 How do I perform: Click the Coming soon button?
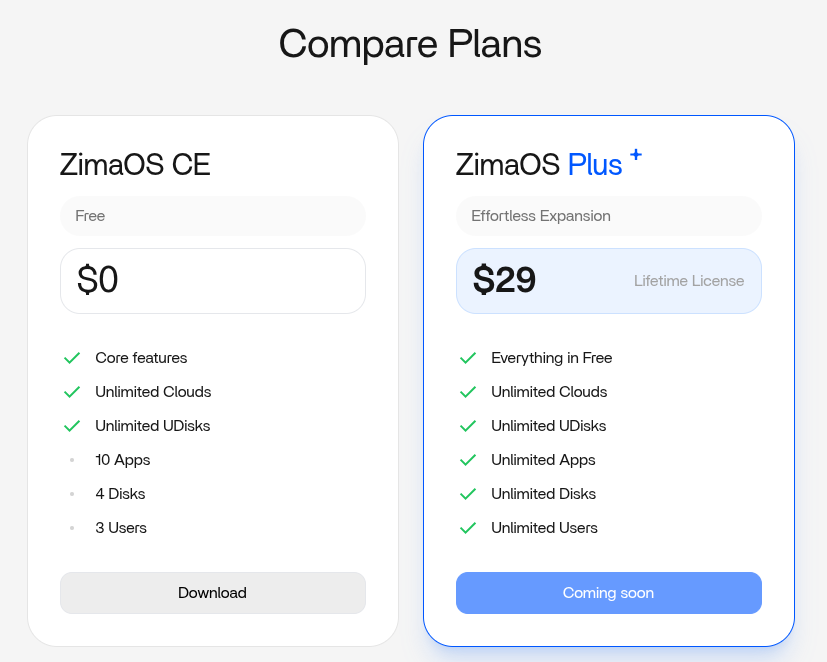608,593
